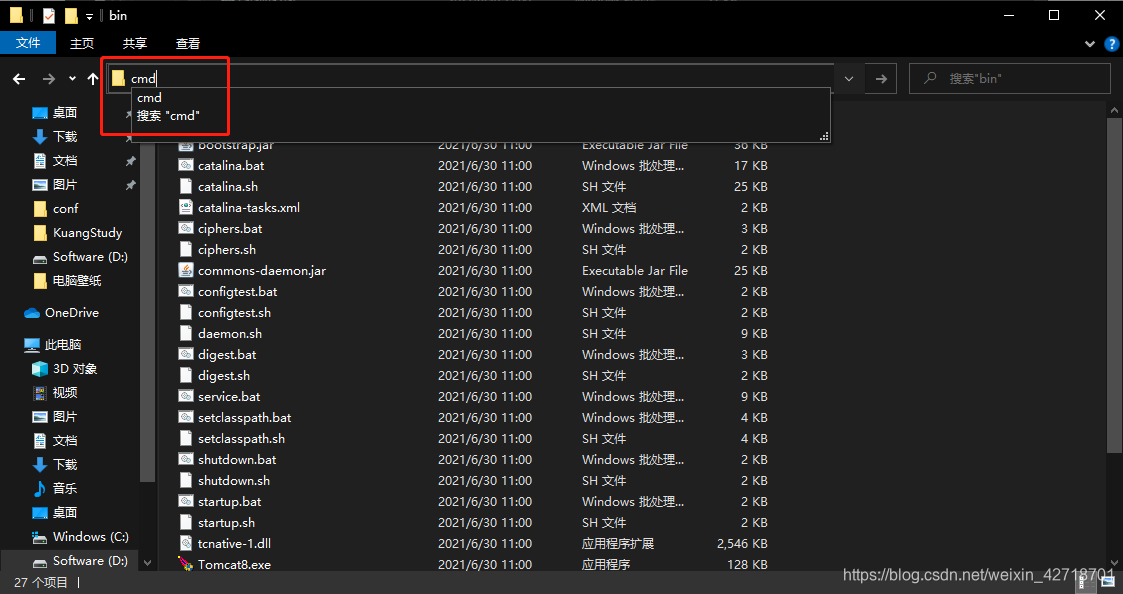
Task: Select the 搜索 "cmd" suggestion
Action: 168,115
